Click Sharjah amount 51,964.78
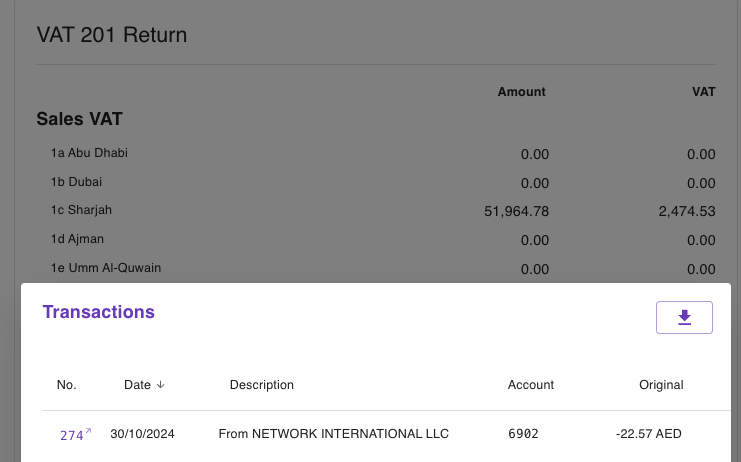This screenshot has height=462, width=741. tap(515, 211)
